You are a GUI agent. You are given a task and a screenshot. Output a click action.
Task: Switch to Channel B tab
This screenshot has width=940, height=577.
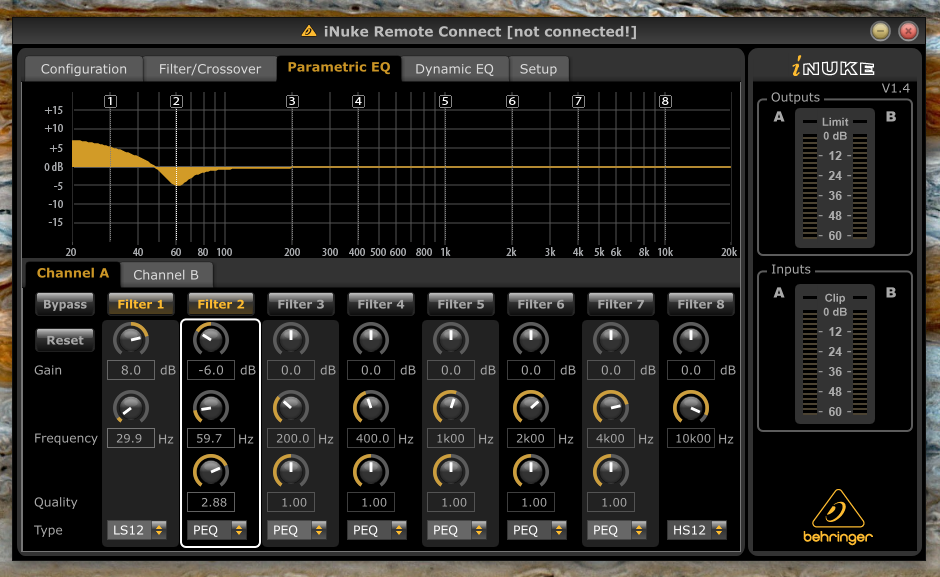(x=165, y=275)
